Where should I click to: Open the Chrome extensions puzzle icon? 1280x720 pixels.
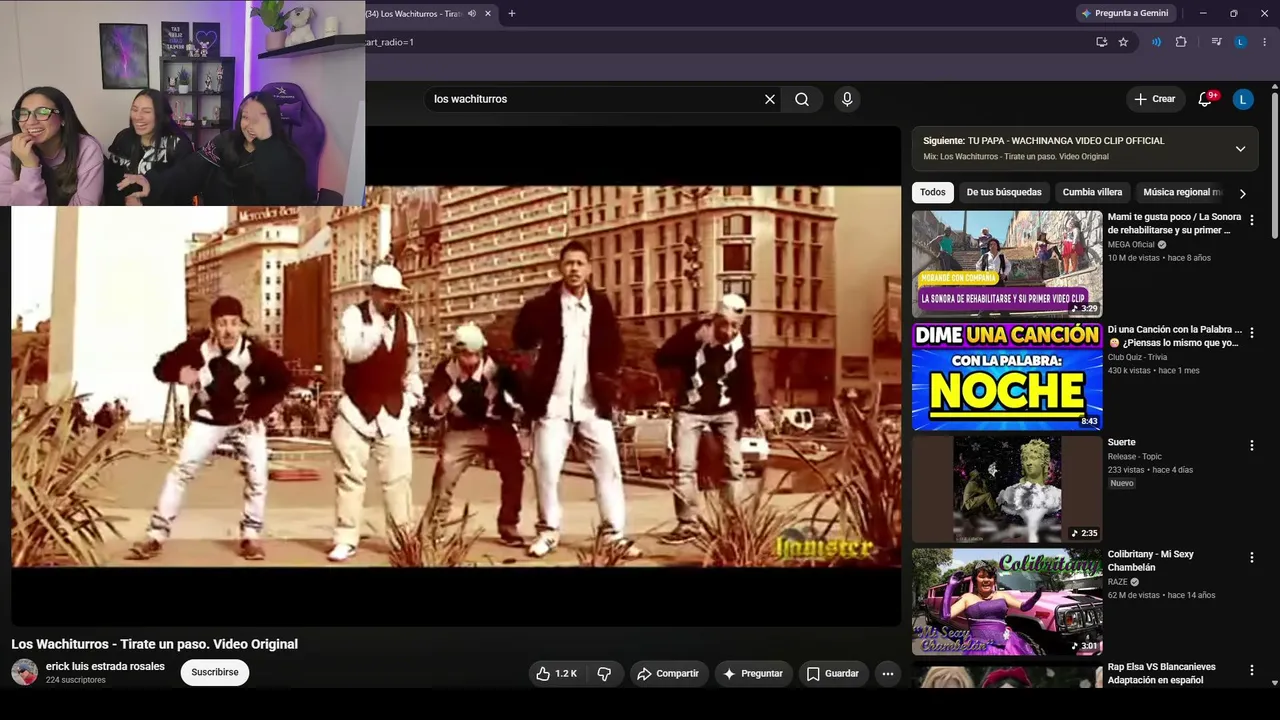1181,42
